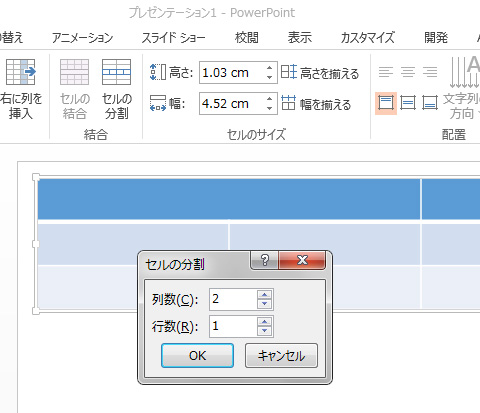This screenshot has width=480, height=413.
Task: Open the アニメーション tab
Action: [x=83, y=37]
